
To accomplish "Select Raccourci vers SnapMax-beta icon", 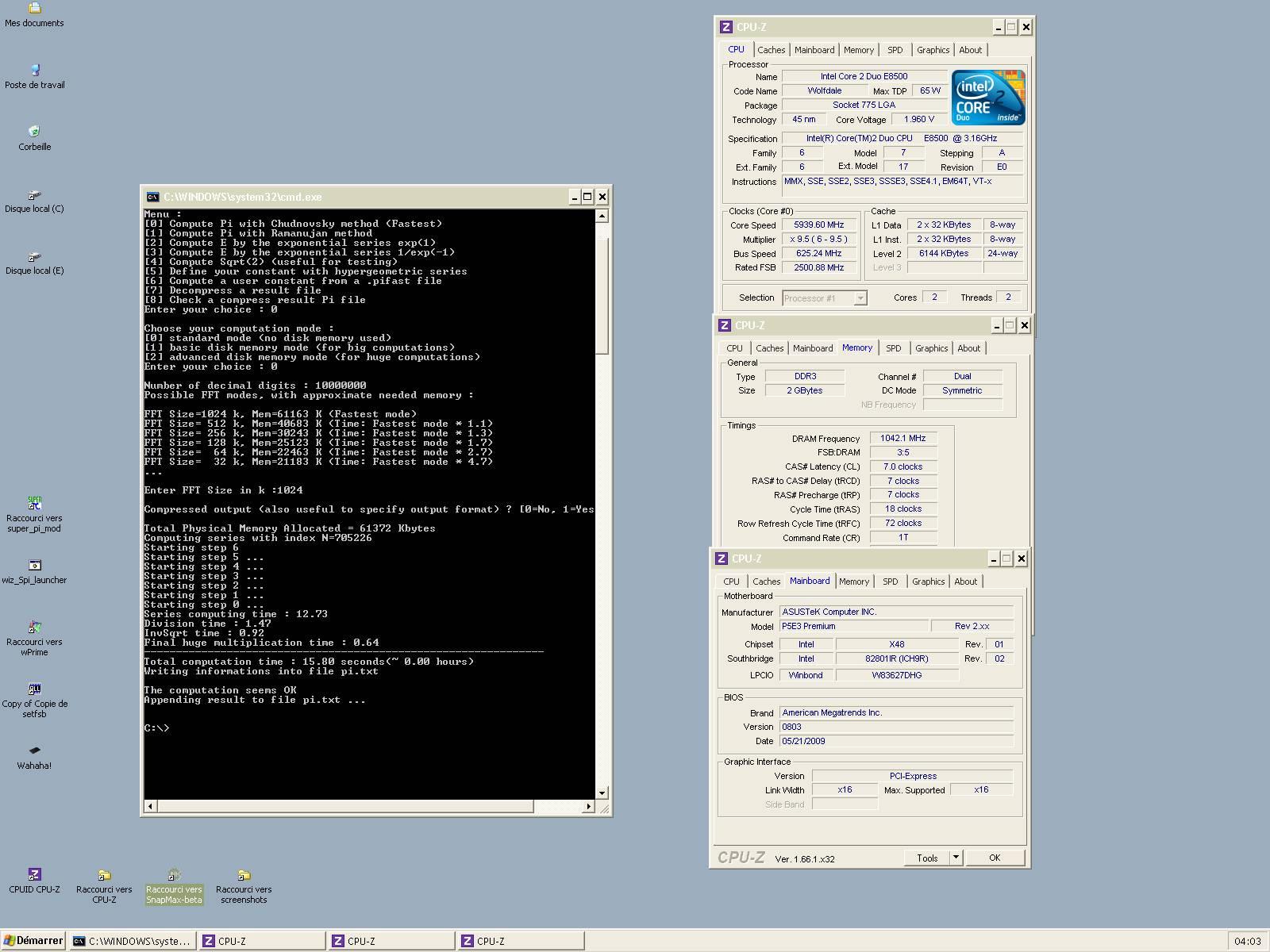I will point(174,885).
